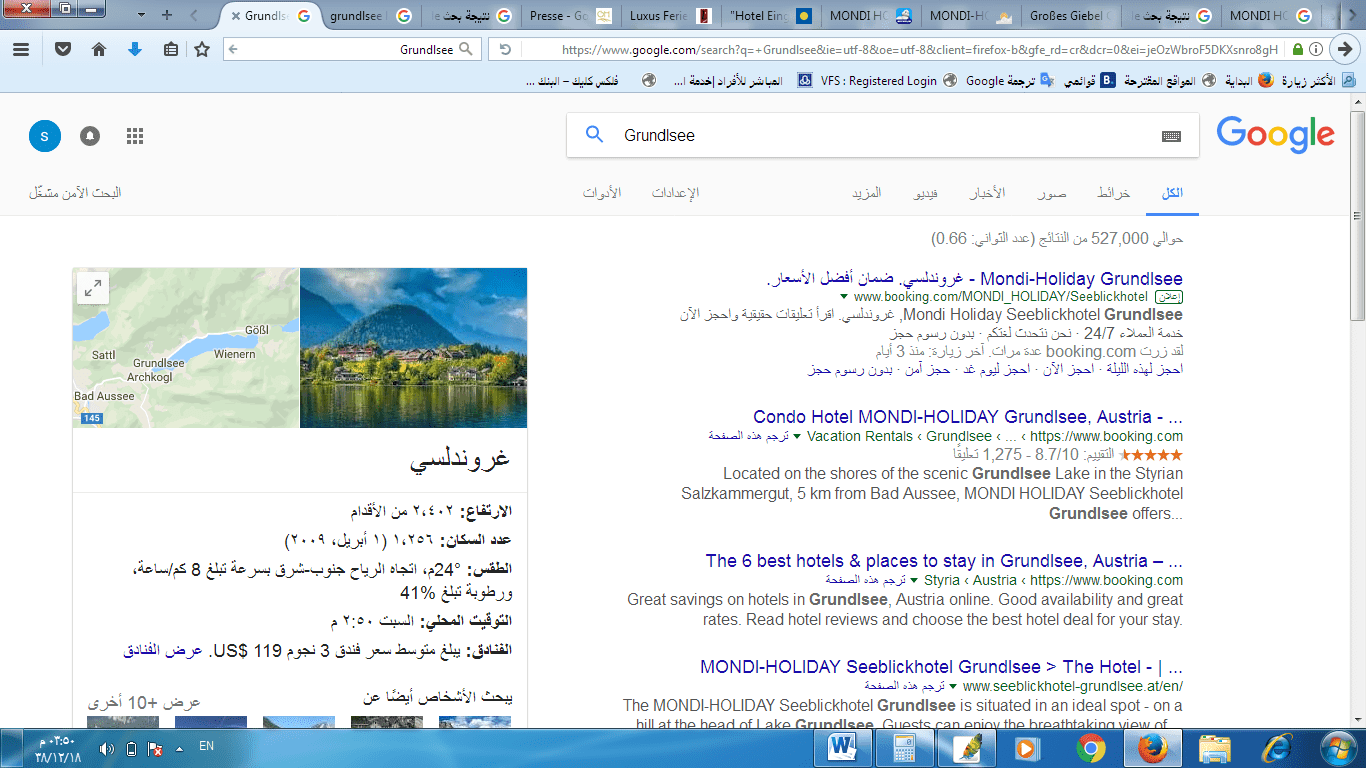Click the green padlock security icon
The height and width of the screenshot is (768, 1366).
click(x=1297, y=49)
